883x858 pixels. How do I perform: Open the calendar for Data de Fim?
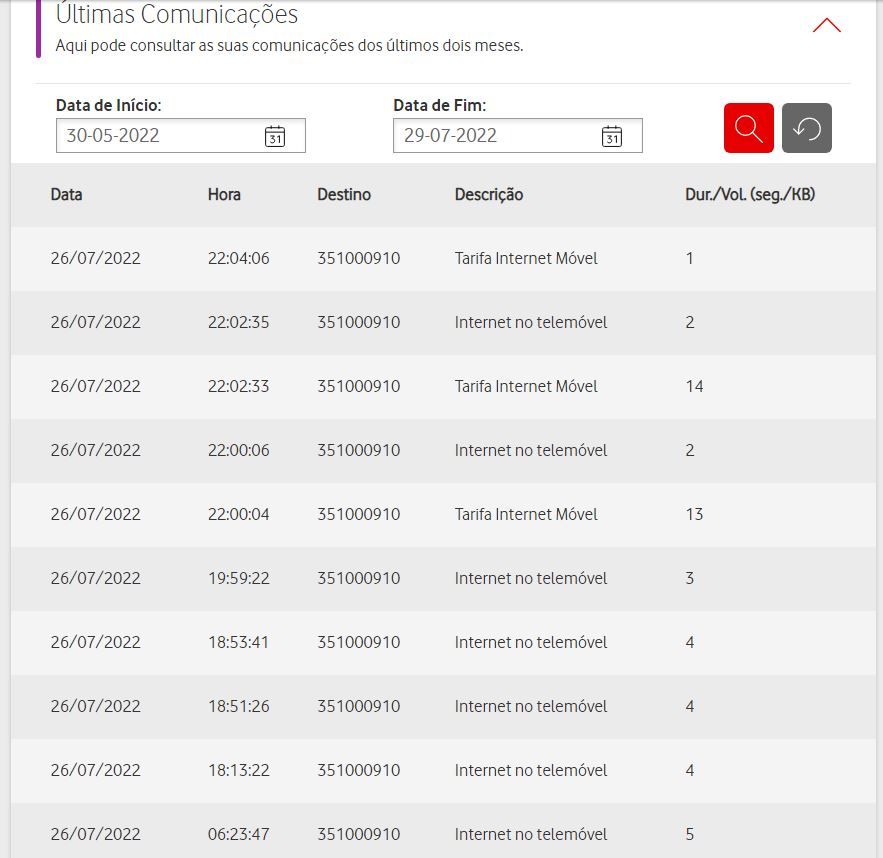[x=612, y=136]
